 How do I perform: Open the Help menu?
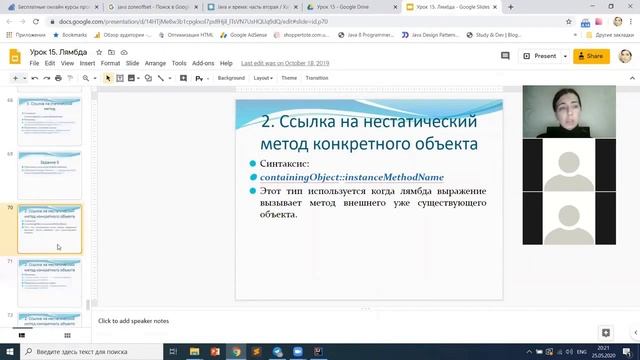click(226, 63)
